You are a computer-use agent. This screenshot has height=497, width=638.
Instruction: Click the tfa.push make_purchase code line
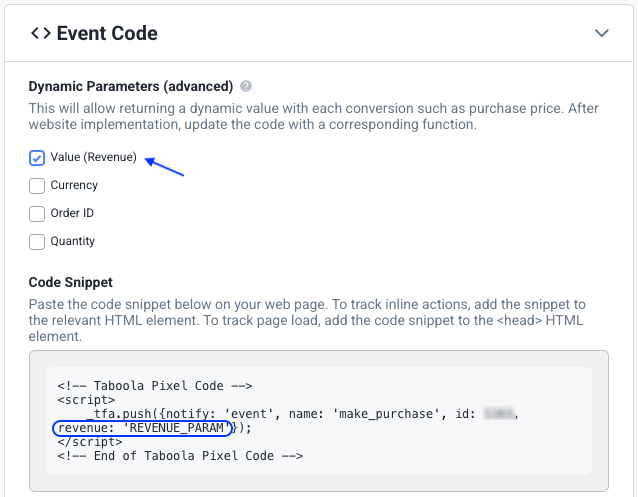click(x=270, y=413)
